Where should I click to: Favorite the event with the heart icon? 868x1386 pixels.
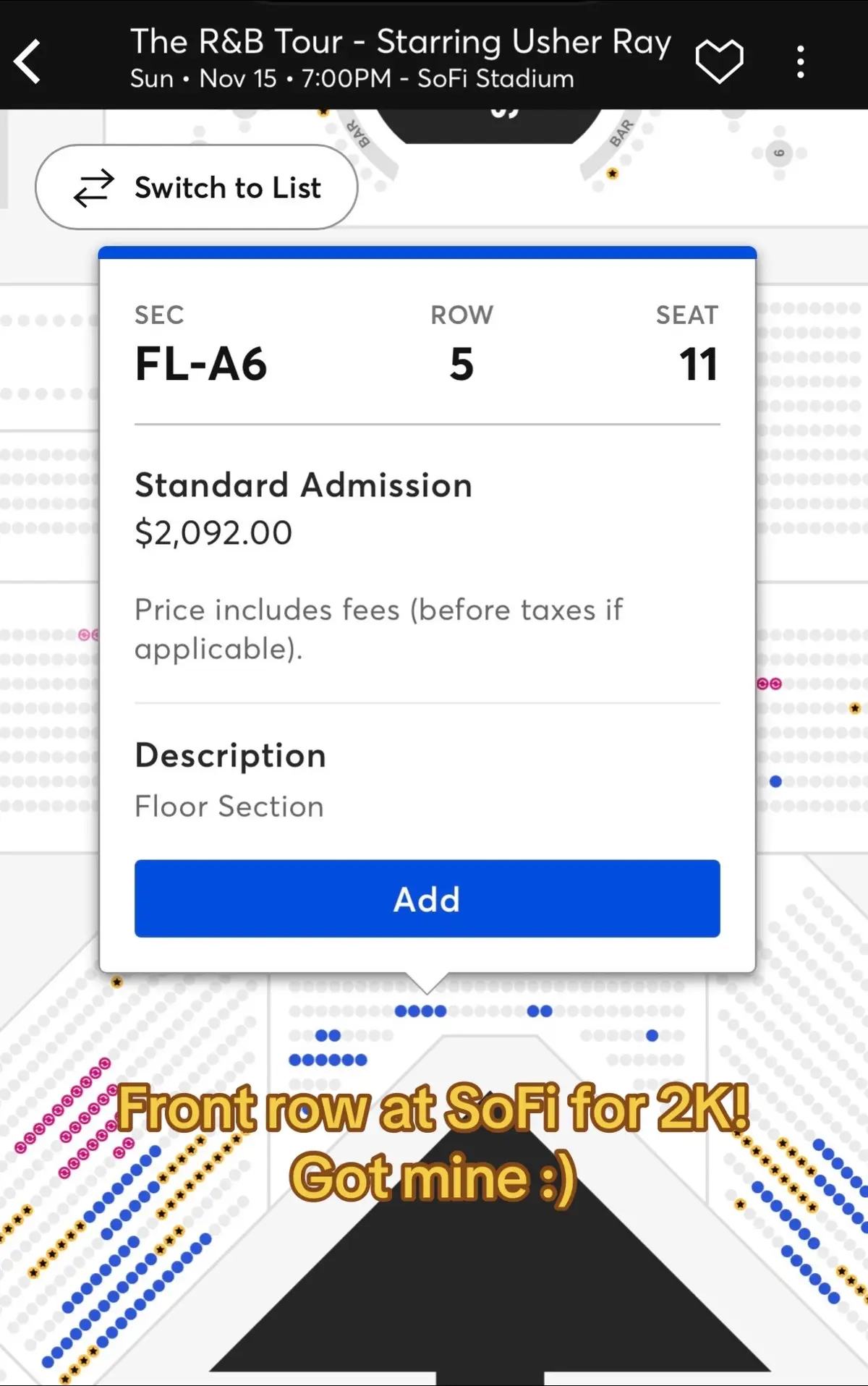point(719,61)
